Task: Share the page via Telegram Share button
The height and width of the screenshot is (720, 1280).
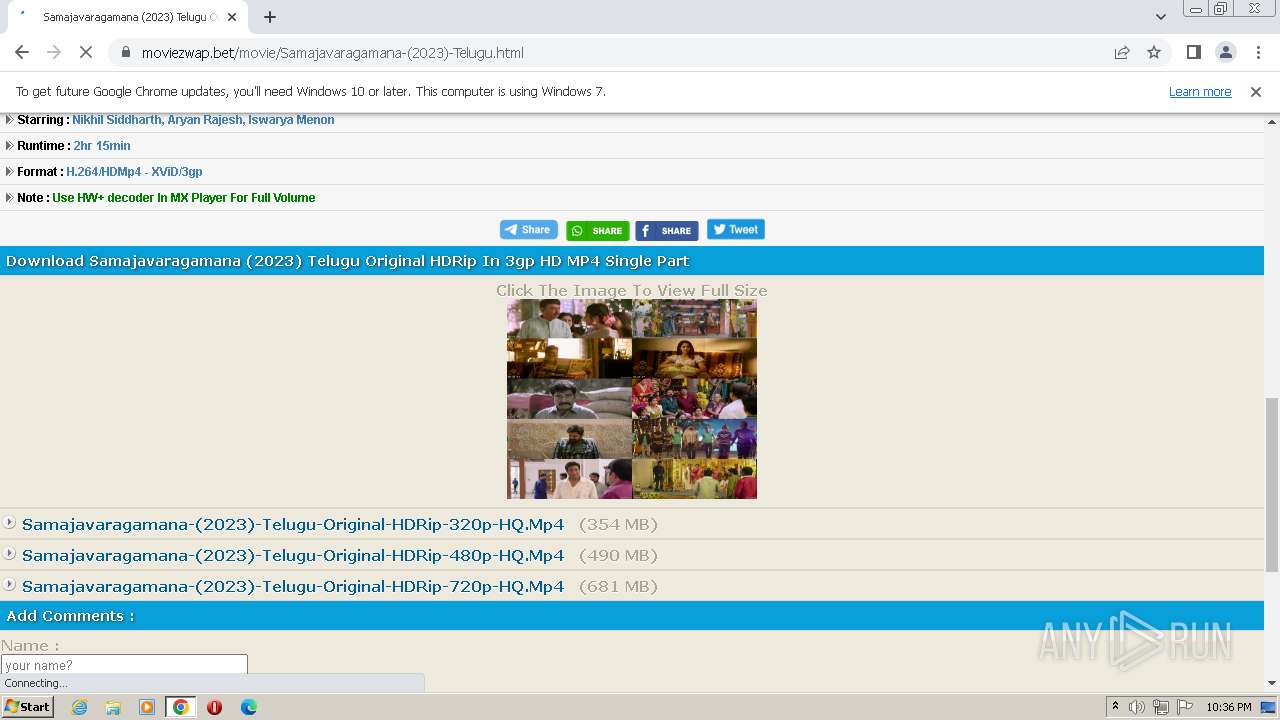Action: [528, 230]
